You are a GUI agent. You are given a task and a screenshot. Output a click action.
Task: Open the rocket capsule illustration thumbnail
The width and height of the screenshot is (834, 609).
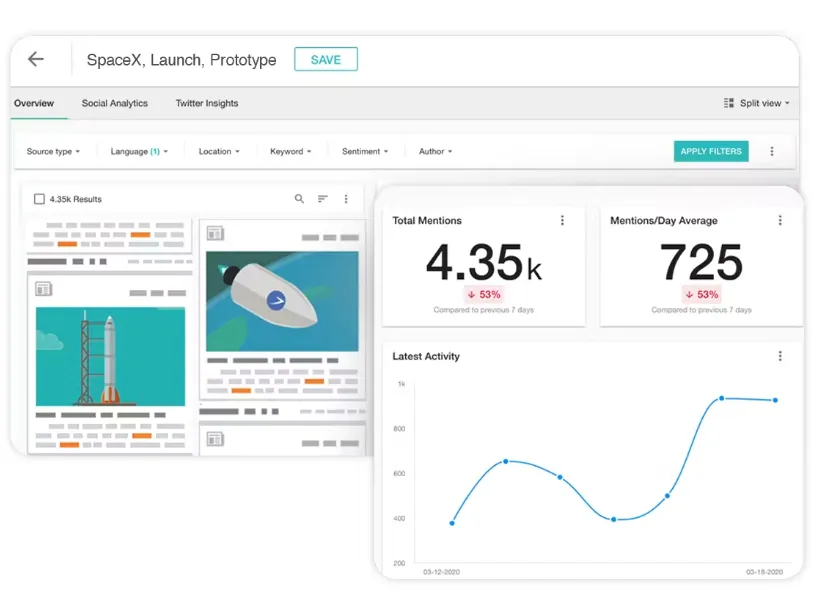click(x=282, y=302)
